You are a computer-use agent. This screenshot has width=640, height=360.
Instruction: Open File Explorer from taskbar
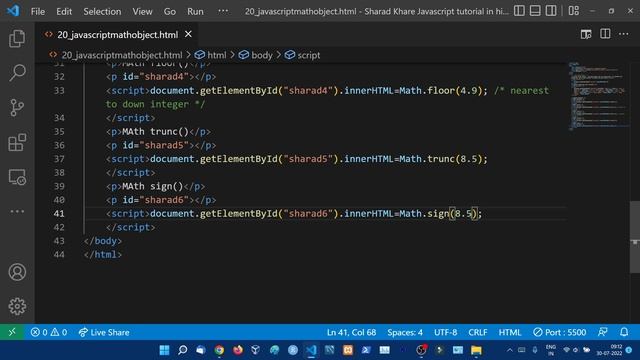(476, 350)
